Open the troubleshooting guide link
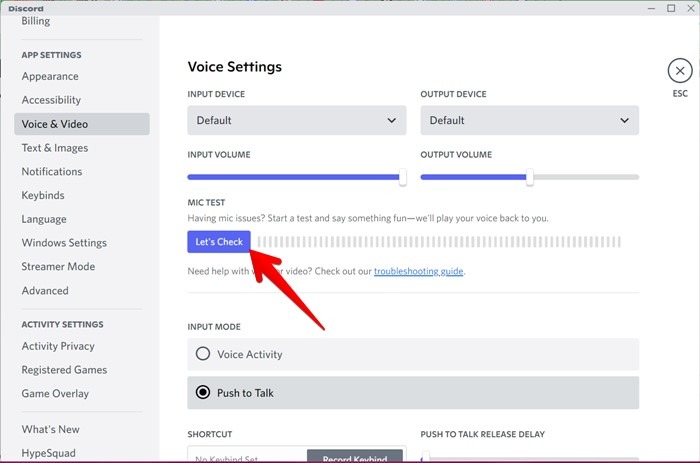The width and height of the screenshot is (700, 463). [x=418, y=271]
